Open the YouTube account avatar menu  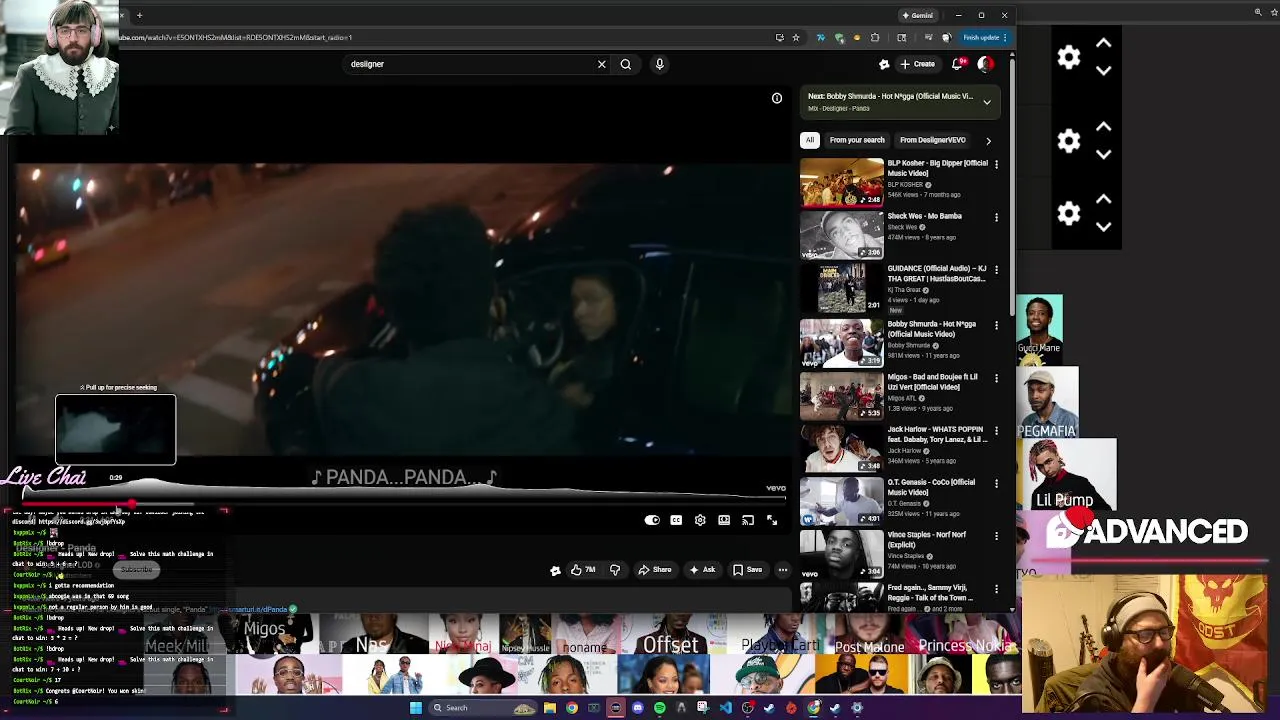click(985, 64)
